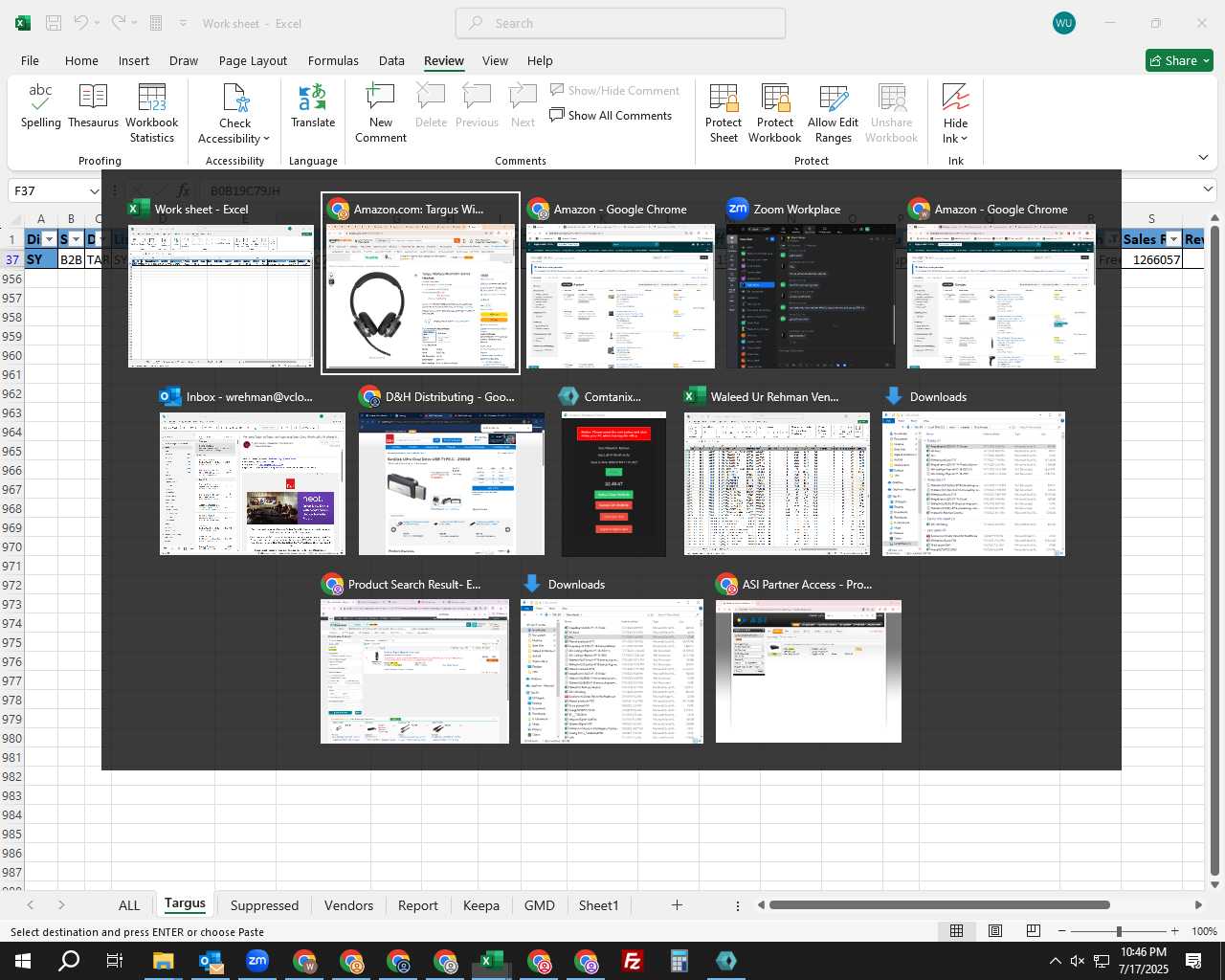The width and height of the screenshot is (1225, 980).
Task: Zoom in with the plus button
Action: [1174, 931]
